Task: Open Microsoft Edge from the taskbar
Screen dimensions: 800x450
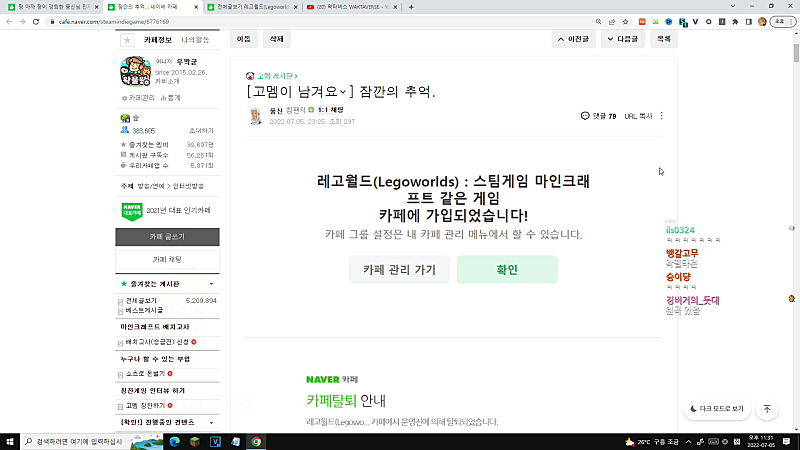Action: click(174, 441)
